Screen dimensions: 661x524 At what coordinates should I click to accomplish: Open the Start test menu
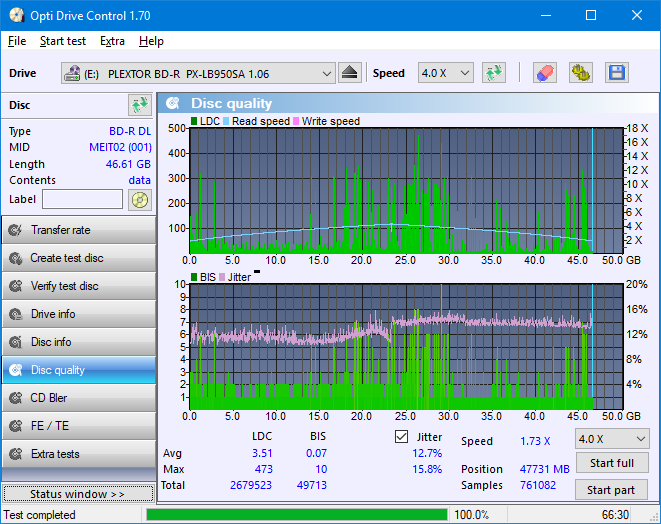click(63, 41)
